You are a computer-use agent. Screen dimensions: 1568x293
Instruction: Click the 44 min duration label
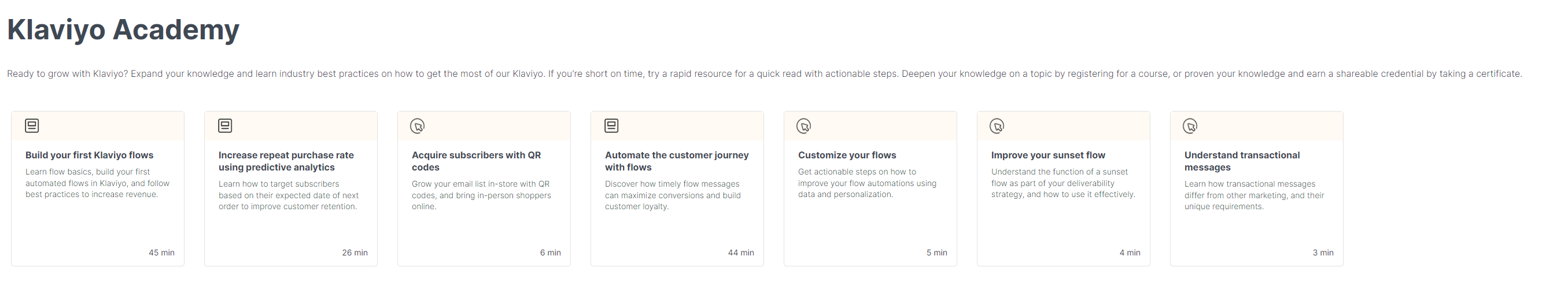741,253
